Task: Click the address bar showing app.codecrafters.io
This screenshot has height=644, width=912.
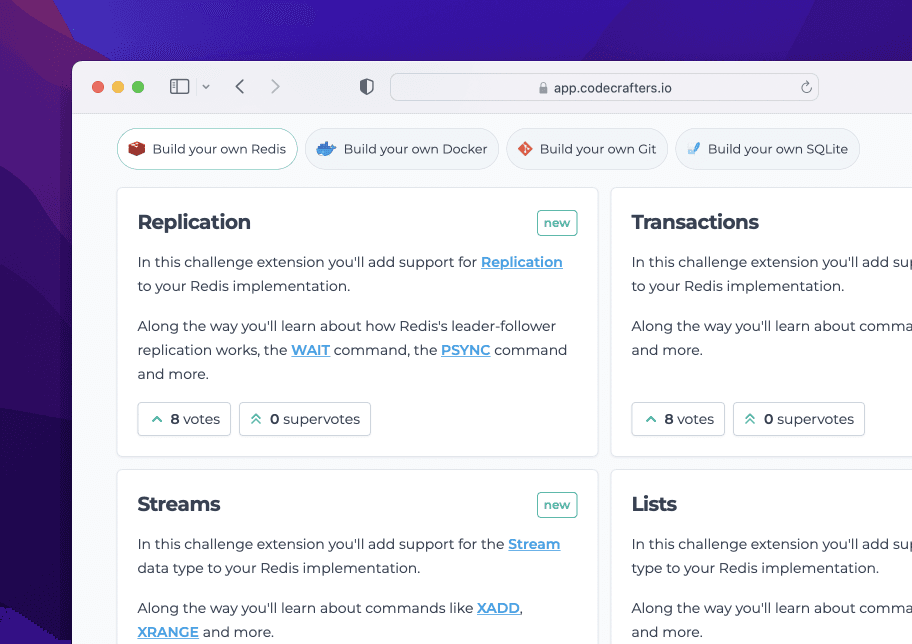Action: pos(603,87)
